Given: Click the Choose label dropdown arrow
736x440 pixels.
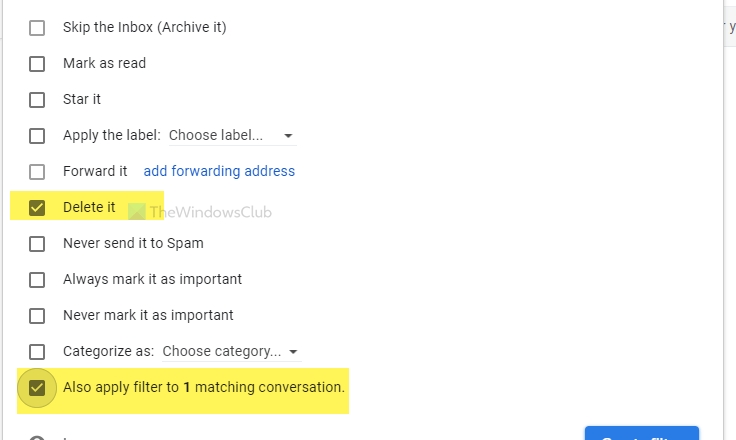Looking at the screenshot, I should pos(288,136).
